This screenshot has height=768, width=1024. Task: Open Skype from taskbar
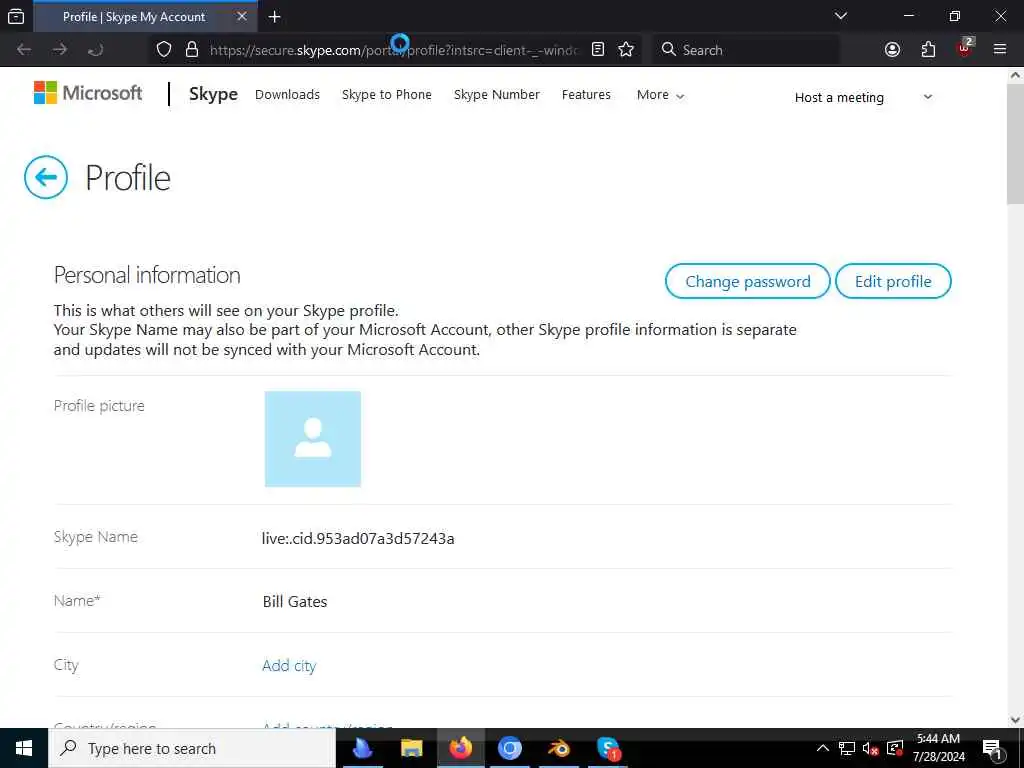(608, 748)
